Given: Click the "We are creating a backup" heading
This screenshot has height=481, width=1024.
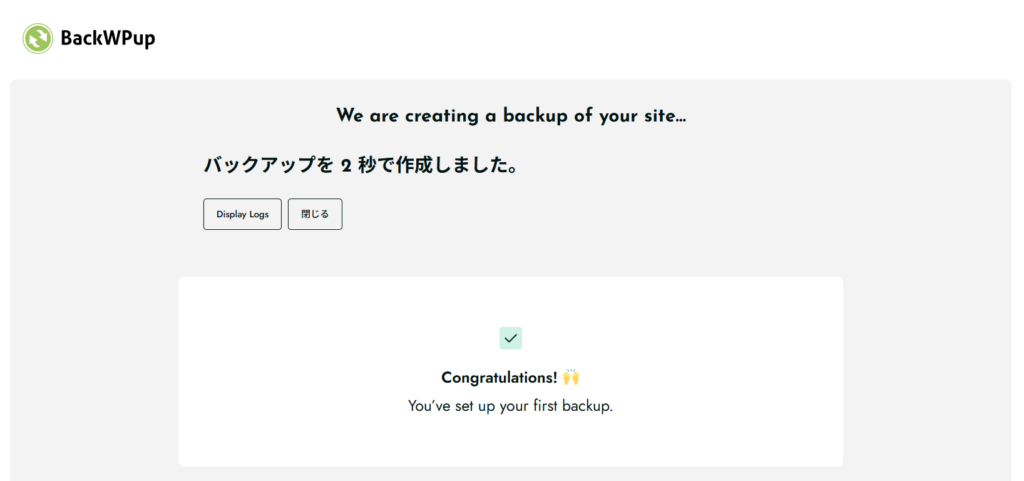Looking at the screenshot, I should point(510,116).
